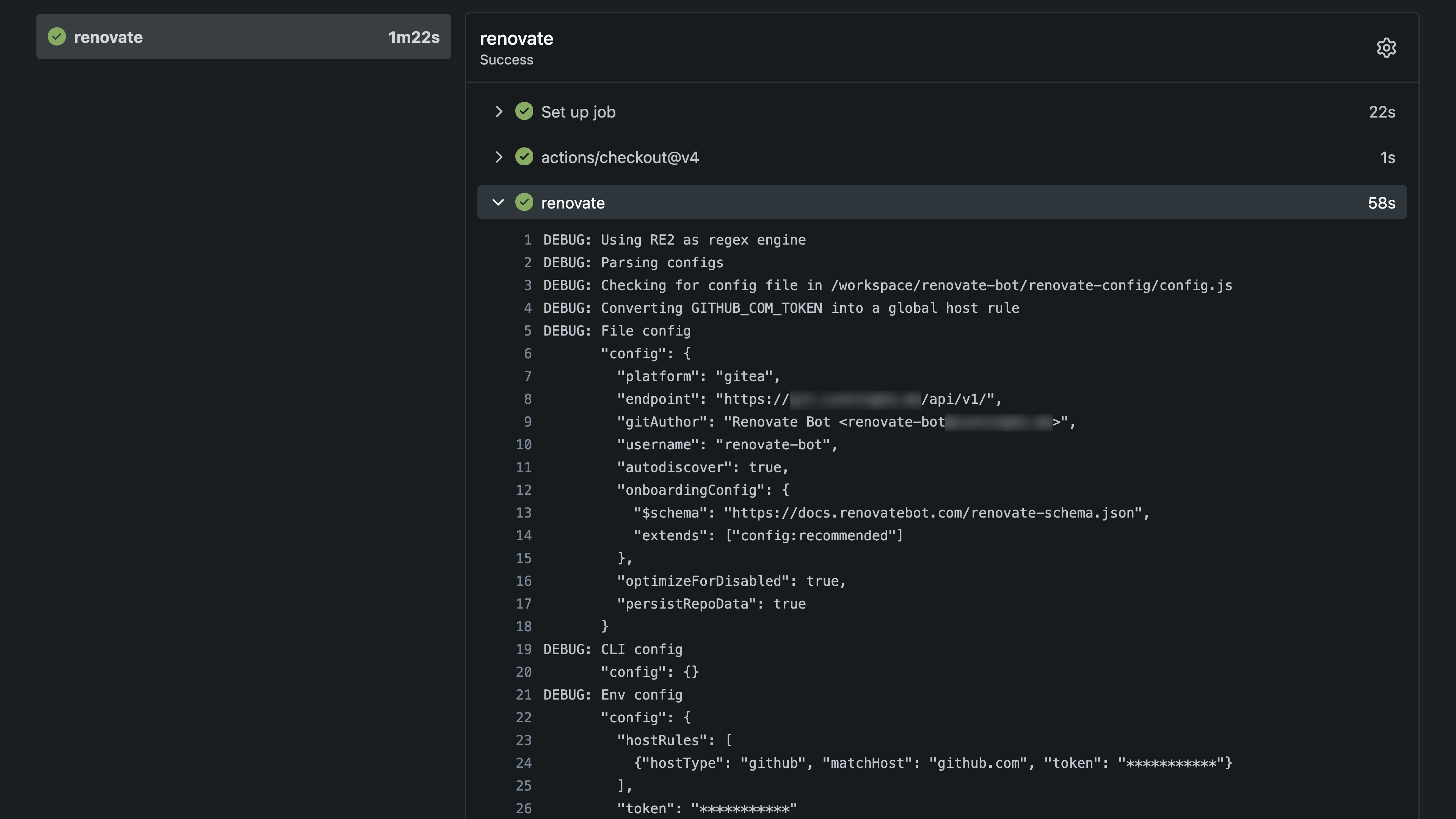Click the actions/checkout@v4 success checkmark
This screenshot has width=1456, height=819.
pyautogui.click(x=524, y=157)
